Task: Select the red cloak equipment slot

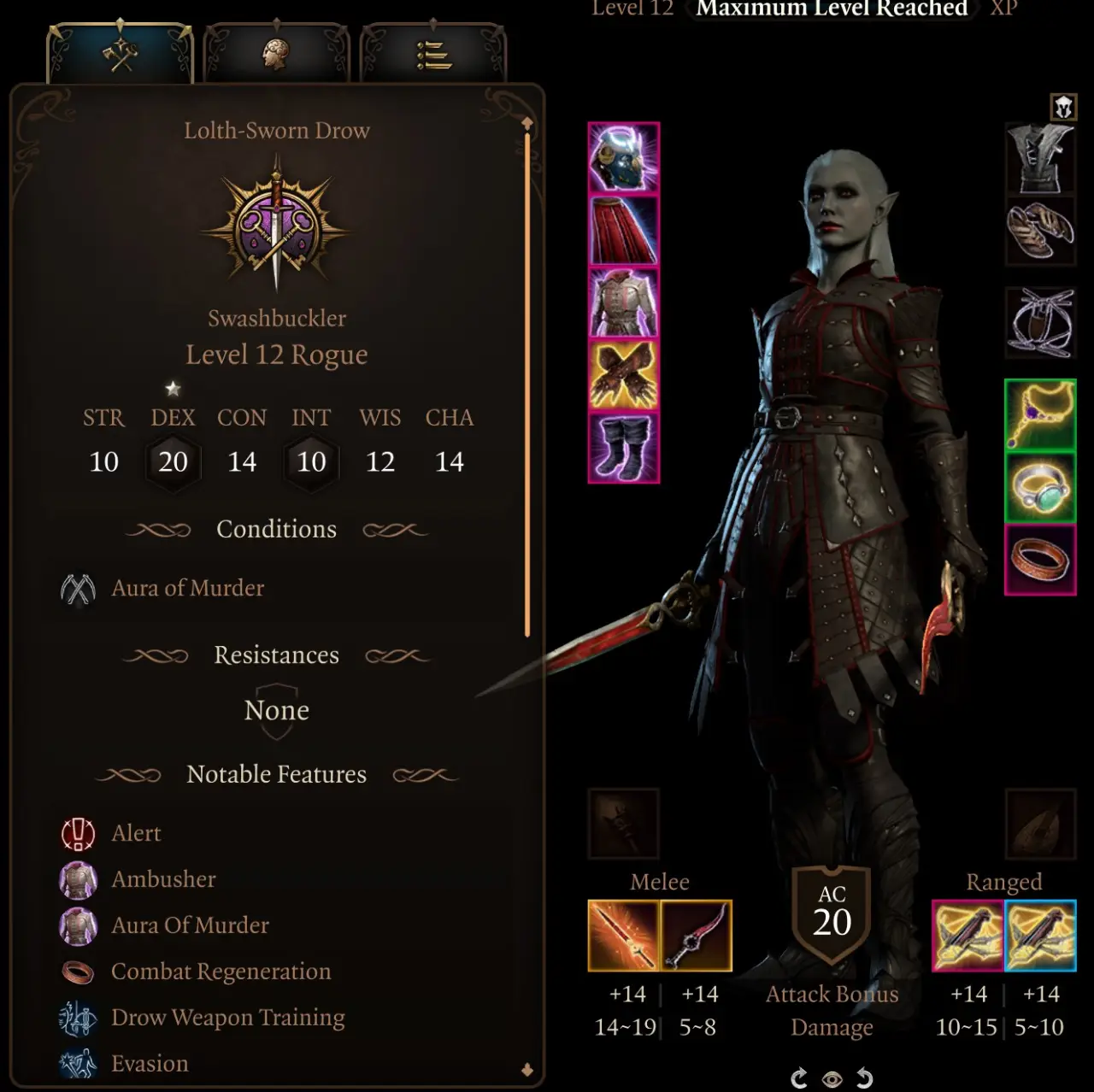Action: [x=624, y=231]
